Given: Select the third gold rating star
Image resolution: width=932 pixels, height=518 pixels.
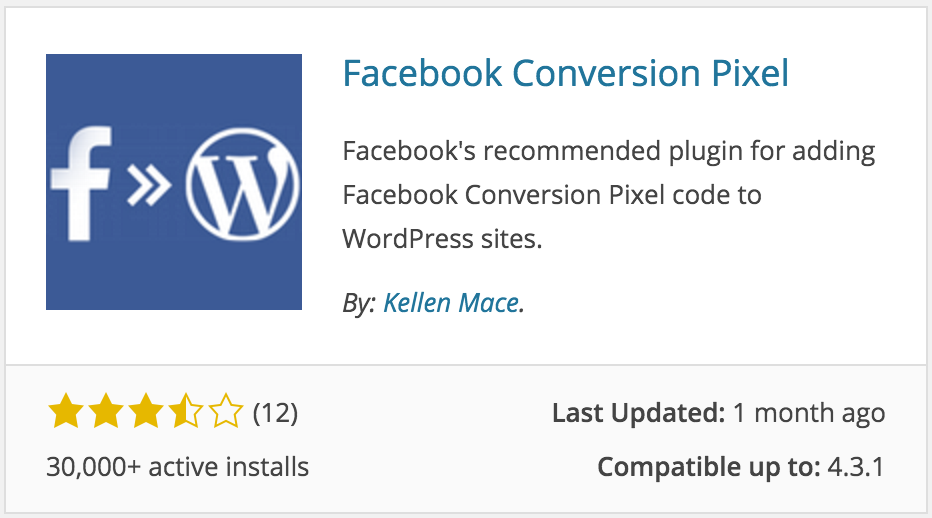Looking at the screenshot, I should pyautogui.click(x=146, y=412).
